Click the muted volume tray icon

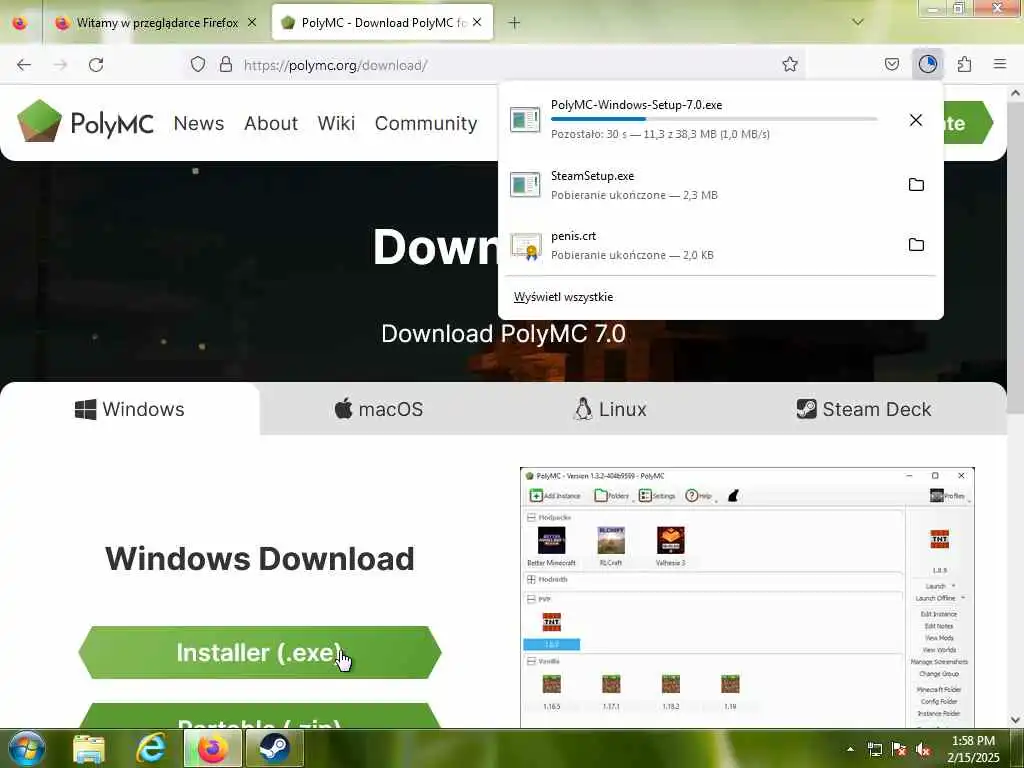[x=923, y=749]
